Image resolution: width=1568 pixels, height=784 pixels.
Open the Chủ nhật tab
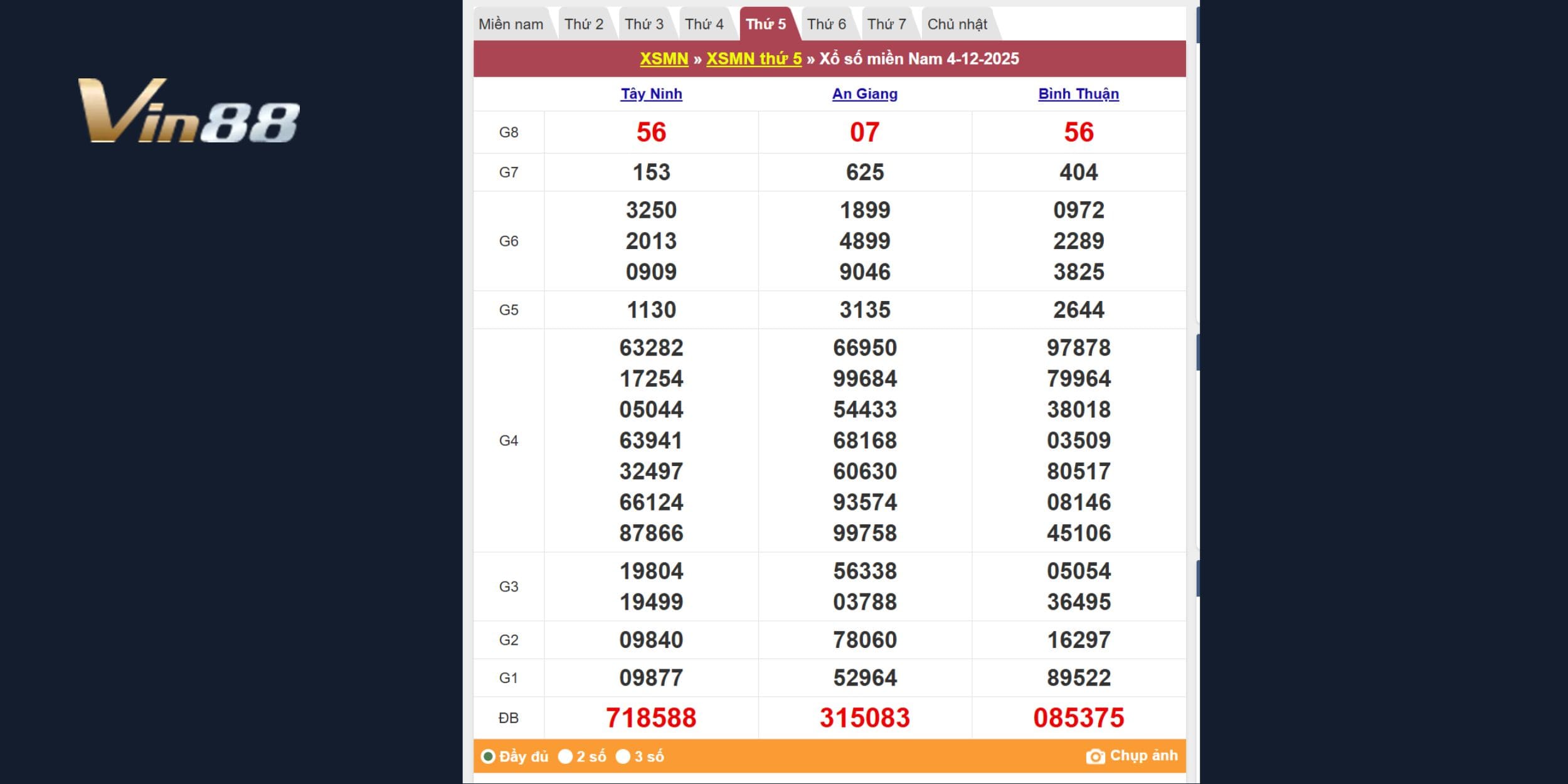957,24
